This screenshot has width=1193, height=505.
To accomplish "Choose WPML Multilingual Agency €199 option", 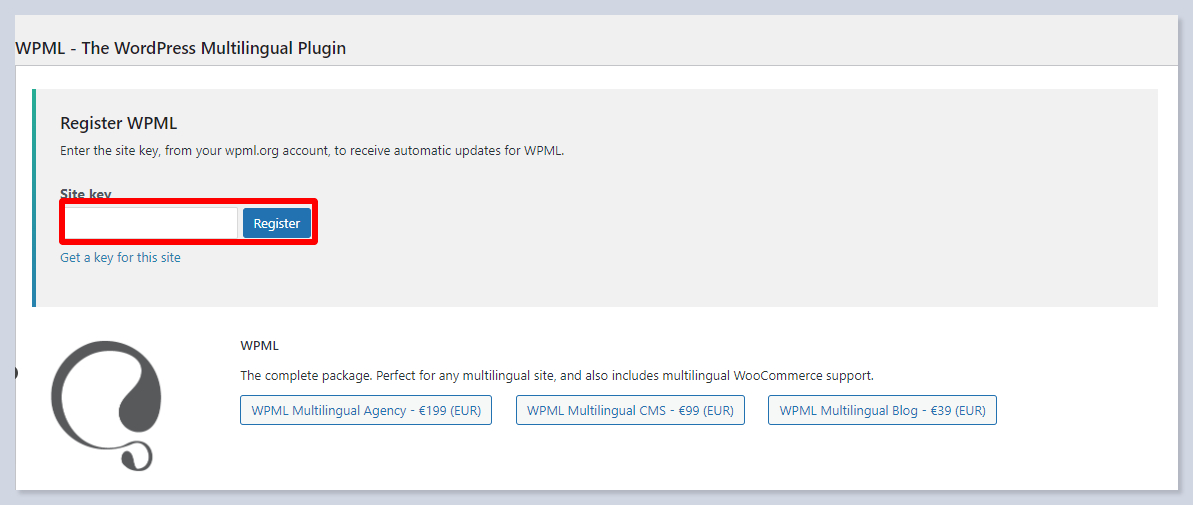I will click(366, 410).
